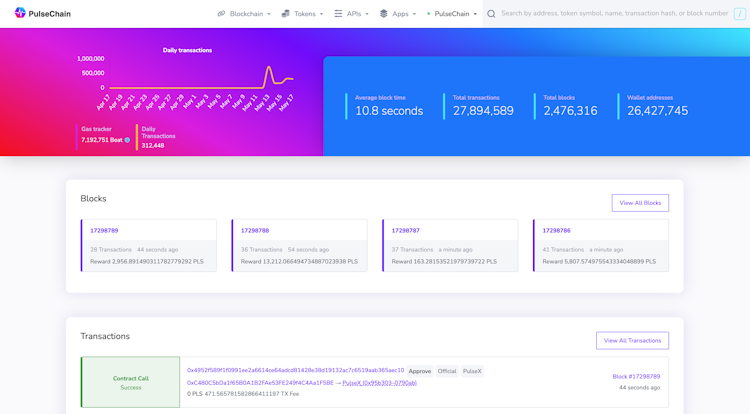Click Total blocks 2,476,316 value
750x414 pixels.
[570, 111]
